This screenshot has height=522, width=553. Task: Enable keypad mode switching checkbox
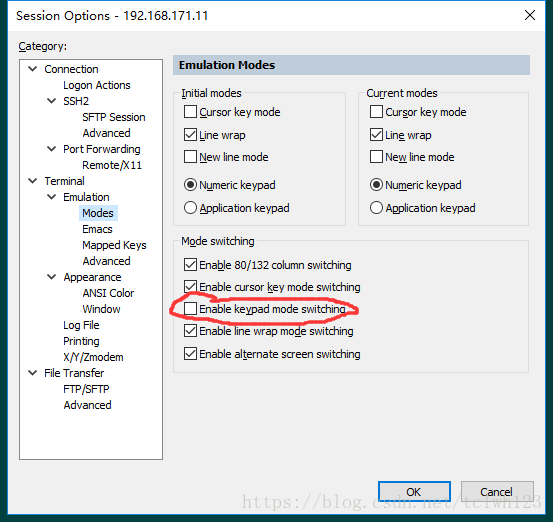pyautogui.click(x=190, y=309)
